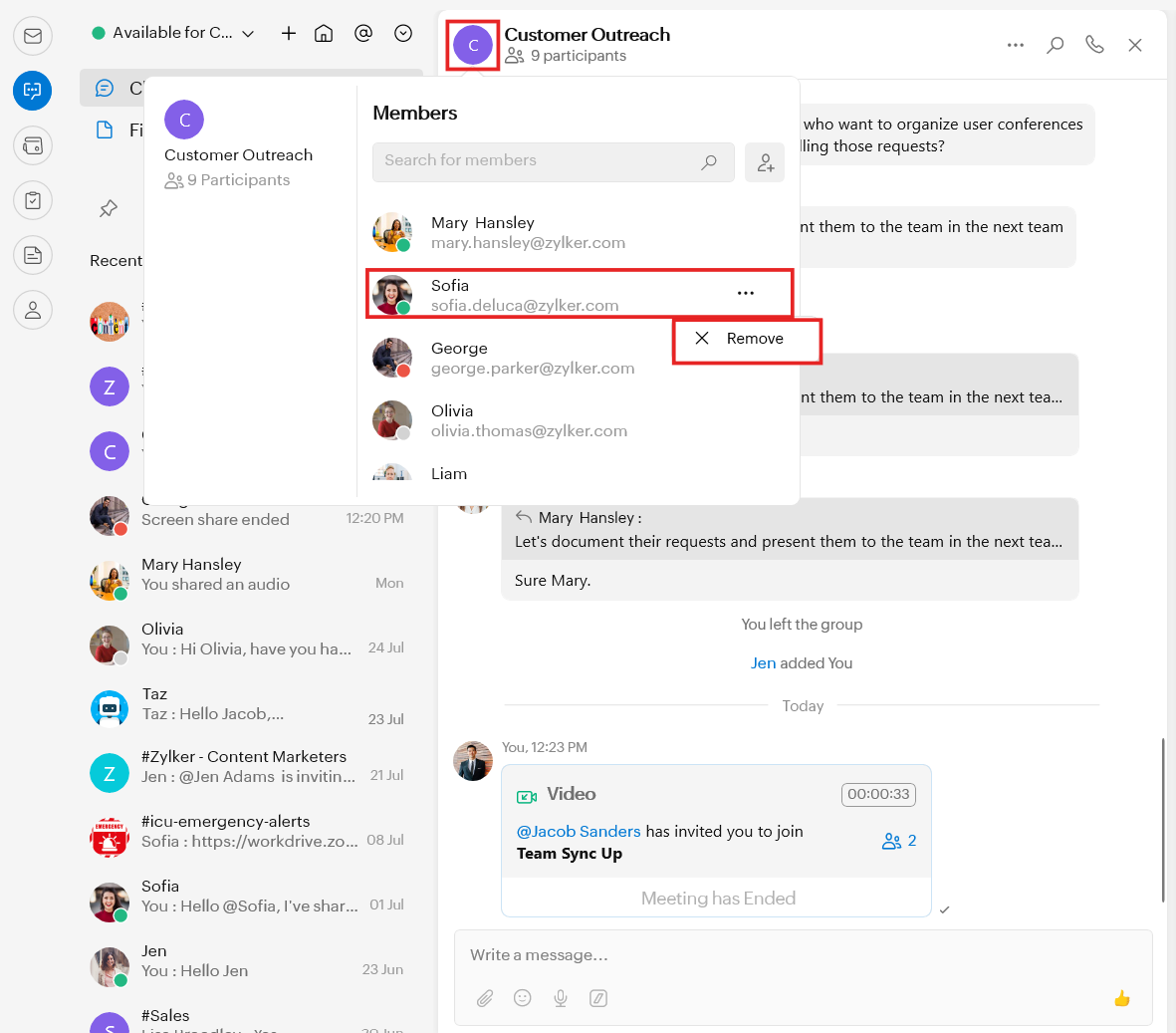View the 2 participants icon on Video card
The width and height of the screenshot is (1176, 1033).
(x=899, y=841)
